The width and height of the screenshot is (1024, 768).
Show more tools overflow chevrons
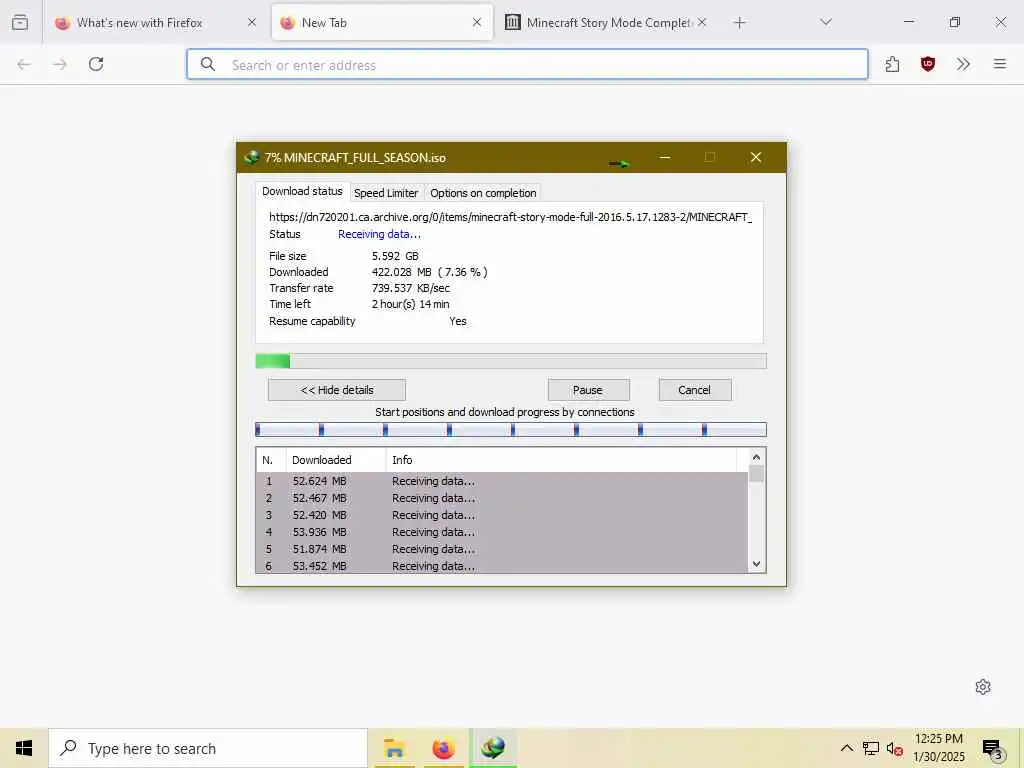tap(963, 64)
